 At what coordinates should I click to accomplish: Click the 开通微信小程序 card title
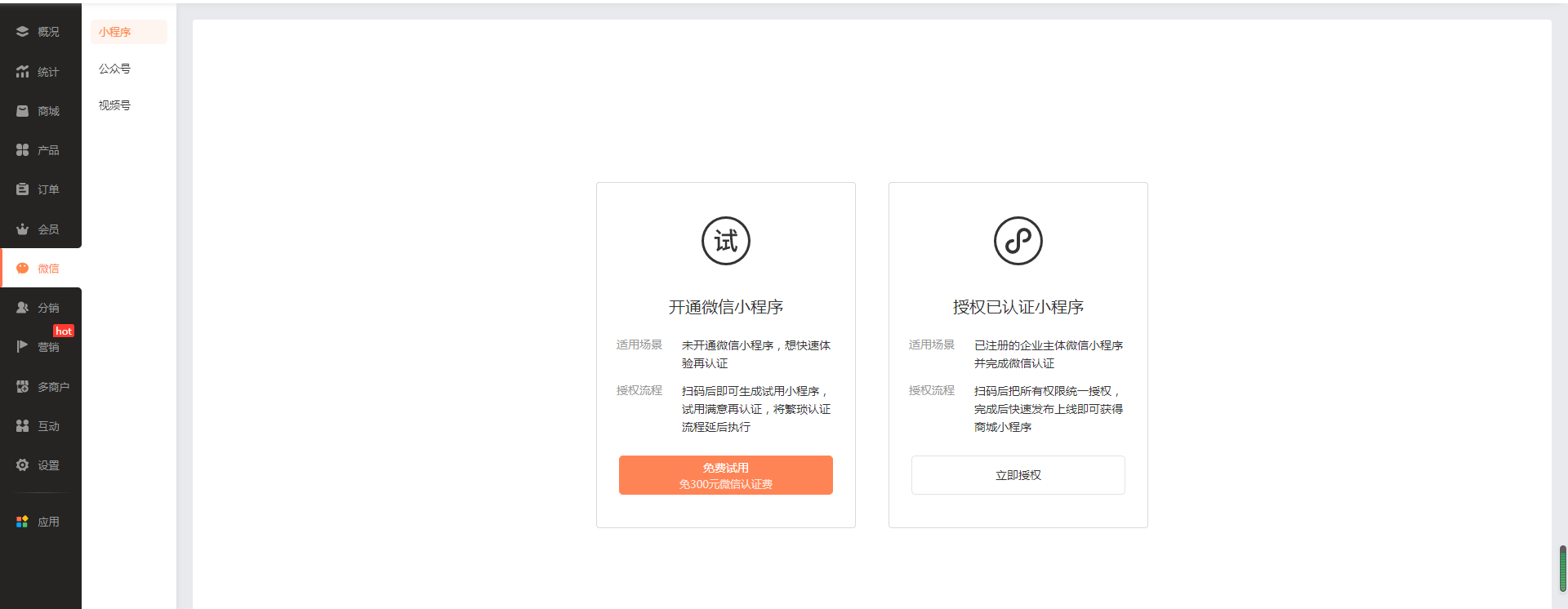(726, 307)
